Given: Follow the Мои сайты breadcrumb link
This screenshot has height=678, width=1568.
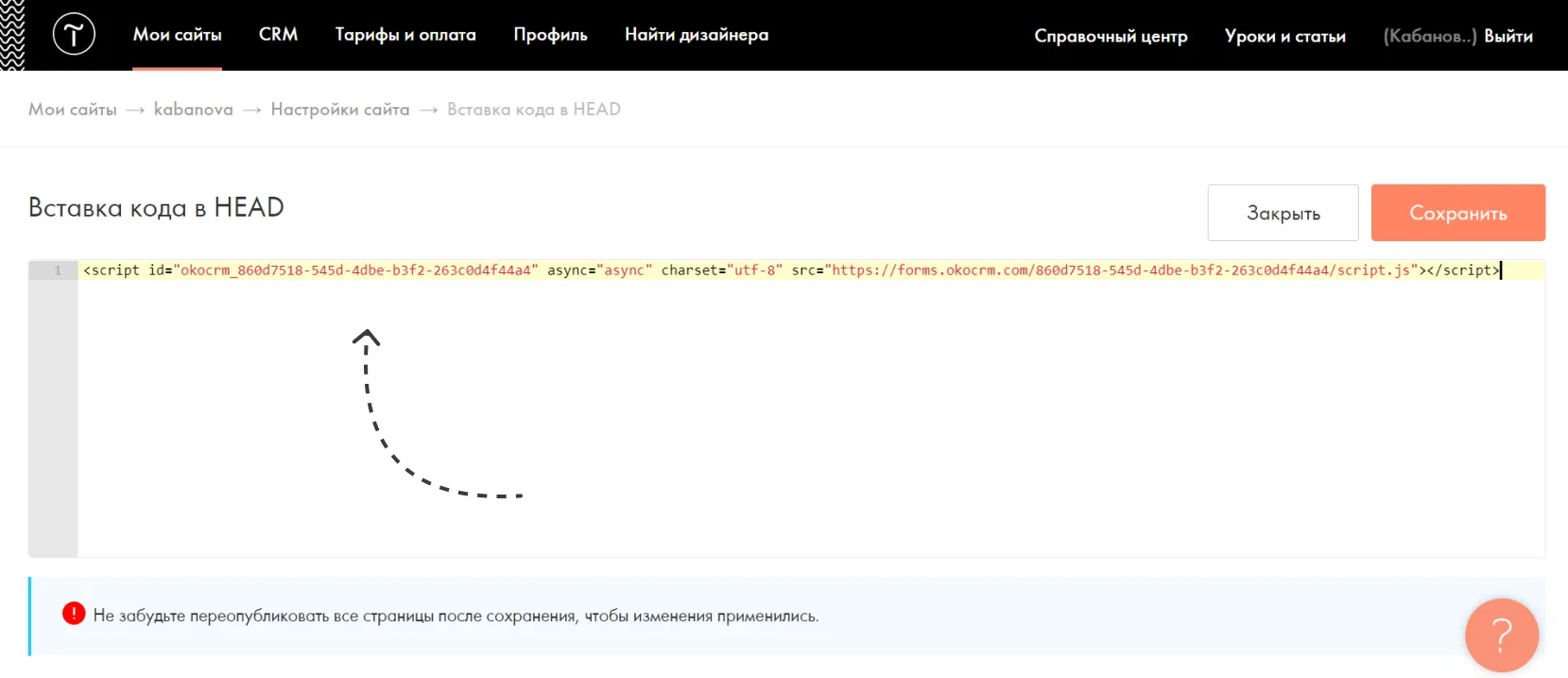Looking at the screenshot, I should tap(73, 109).
